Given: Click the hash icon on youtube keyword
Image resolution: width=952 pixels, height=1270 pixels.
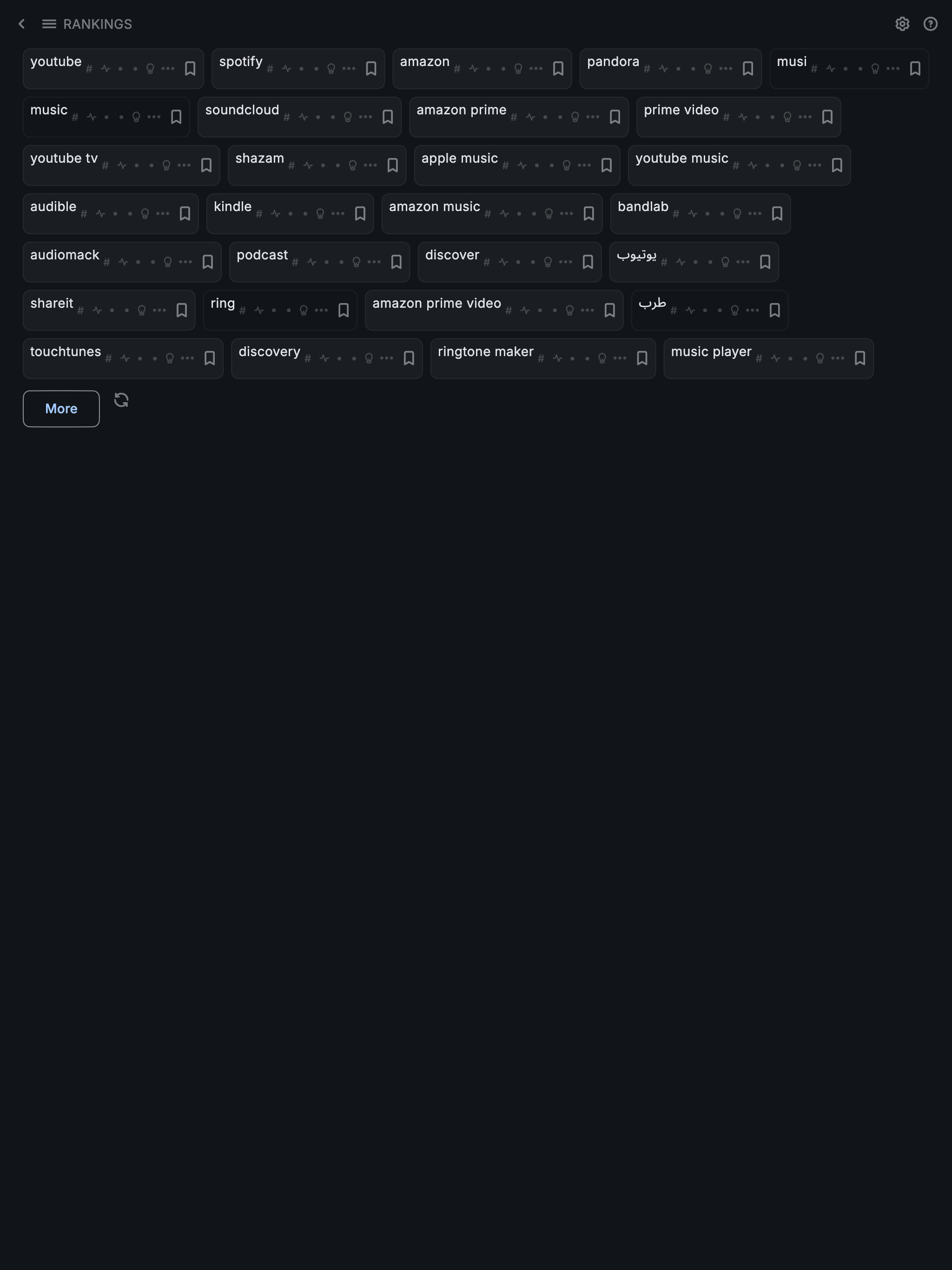Looking at the screenshot, I should [x=89, y=69].
